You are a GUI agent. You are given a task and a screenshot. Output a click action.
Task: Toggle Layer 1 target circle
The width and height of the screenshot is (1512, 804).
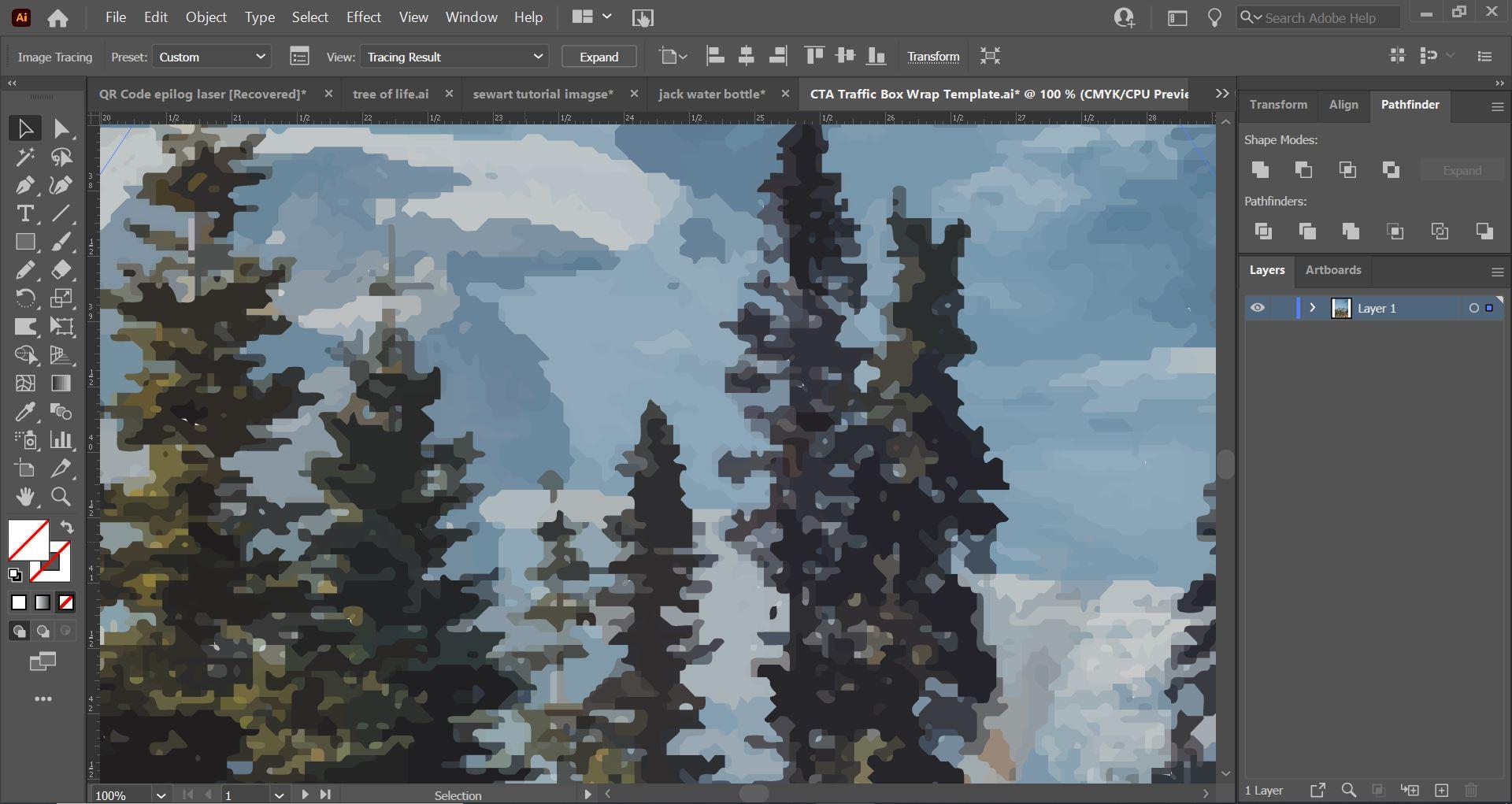point(1474,308)
